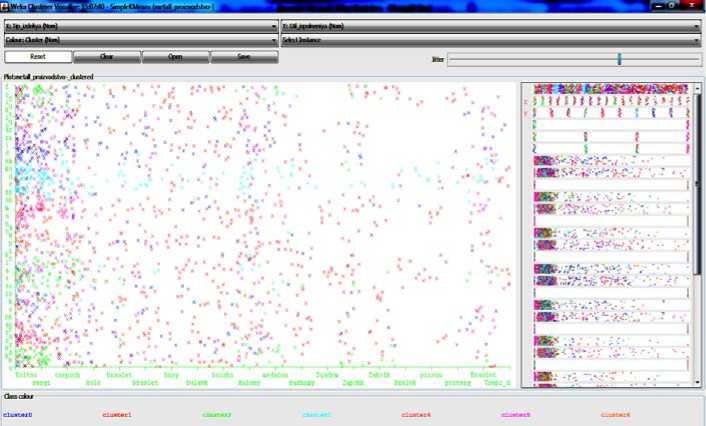Adjust the Jitter slider handle
Image resolution: width=706 pixels, height=426 pixels.
point(619,59)
